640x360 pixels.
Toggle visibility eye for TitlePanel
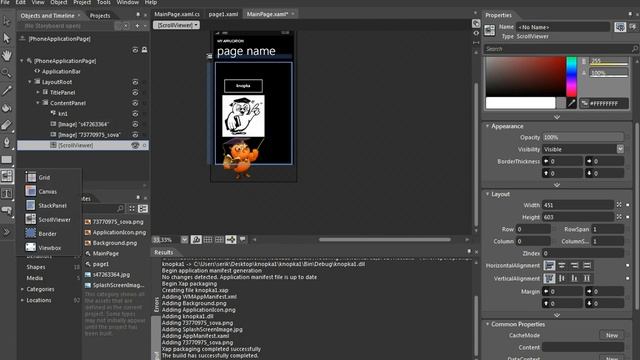tap(135, 93)
